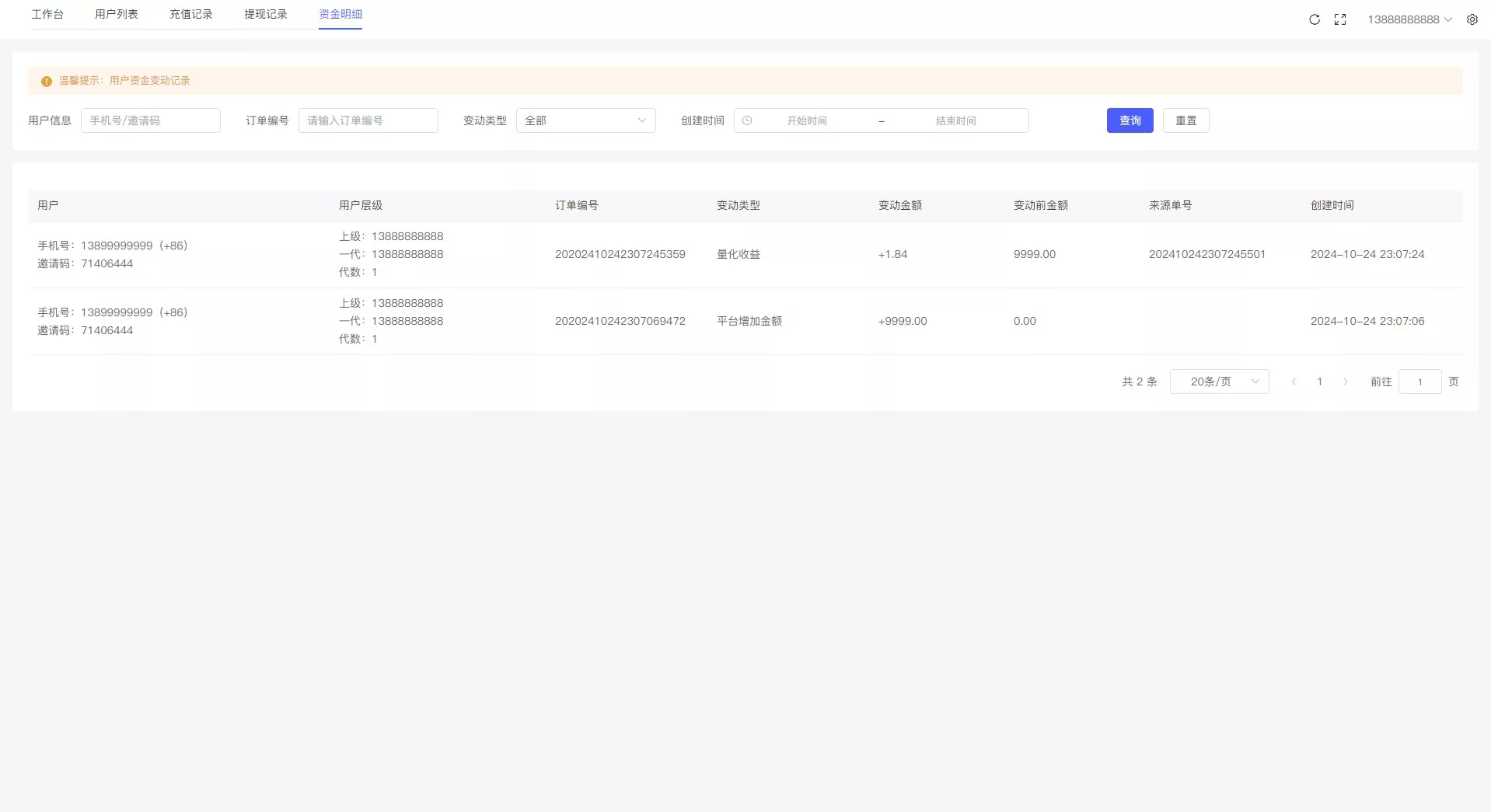The height and width of the screenshot is (812, 1491).
Task: Click the previous page left arrow
Action: click(1294, 382)
